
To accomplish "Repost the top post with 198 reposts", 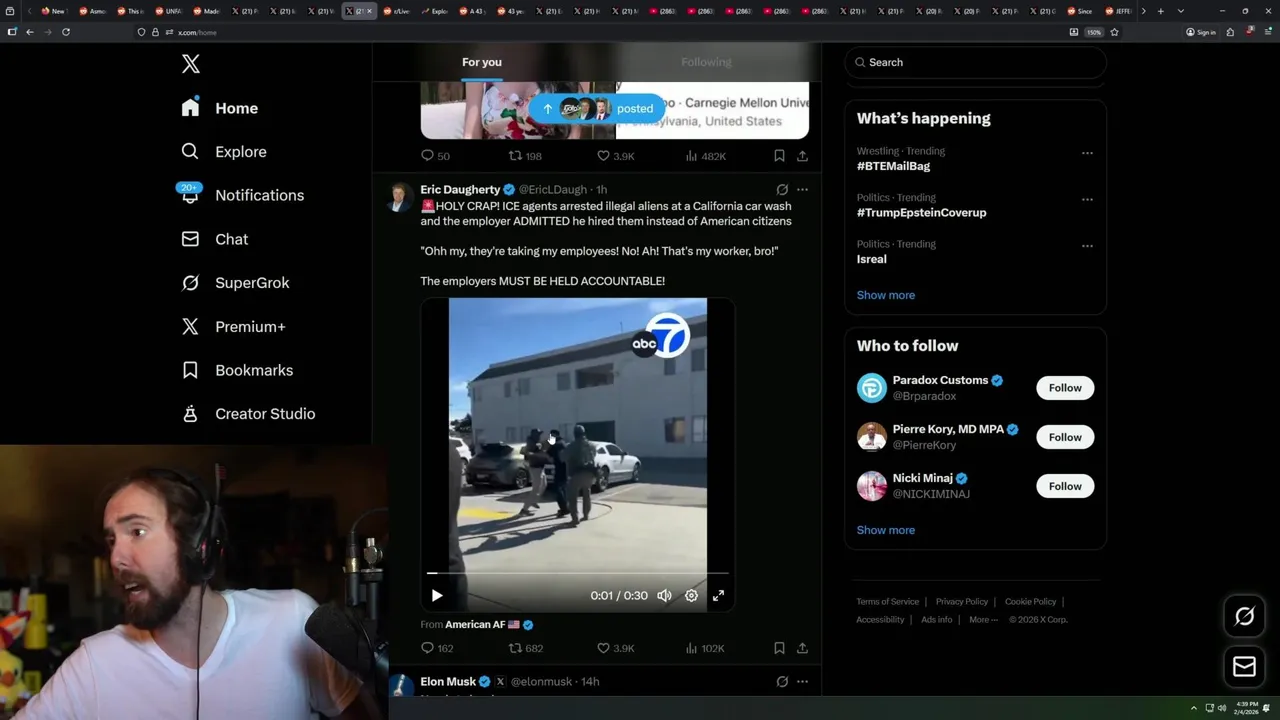I will [x=525, y=156].
